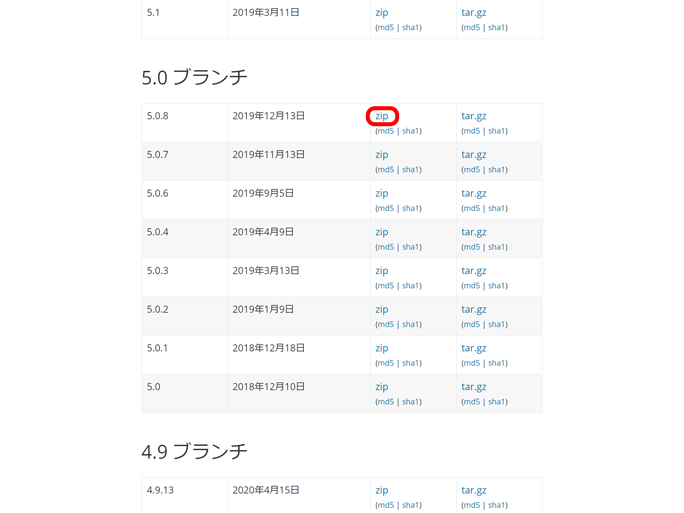Select the date 2019年3月11日
The image size is (684, 513).
(266, 12)
